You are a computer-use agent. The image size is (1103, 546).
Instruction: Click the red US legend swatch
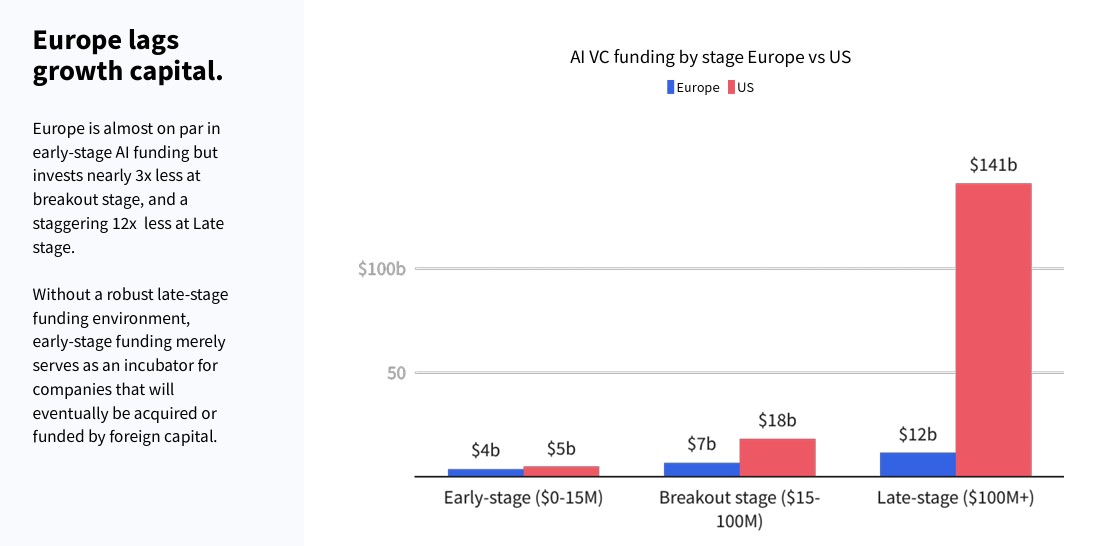click(x=732, y=87)
